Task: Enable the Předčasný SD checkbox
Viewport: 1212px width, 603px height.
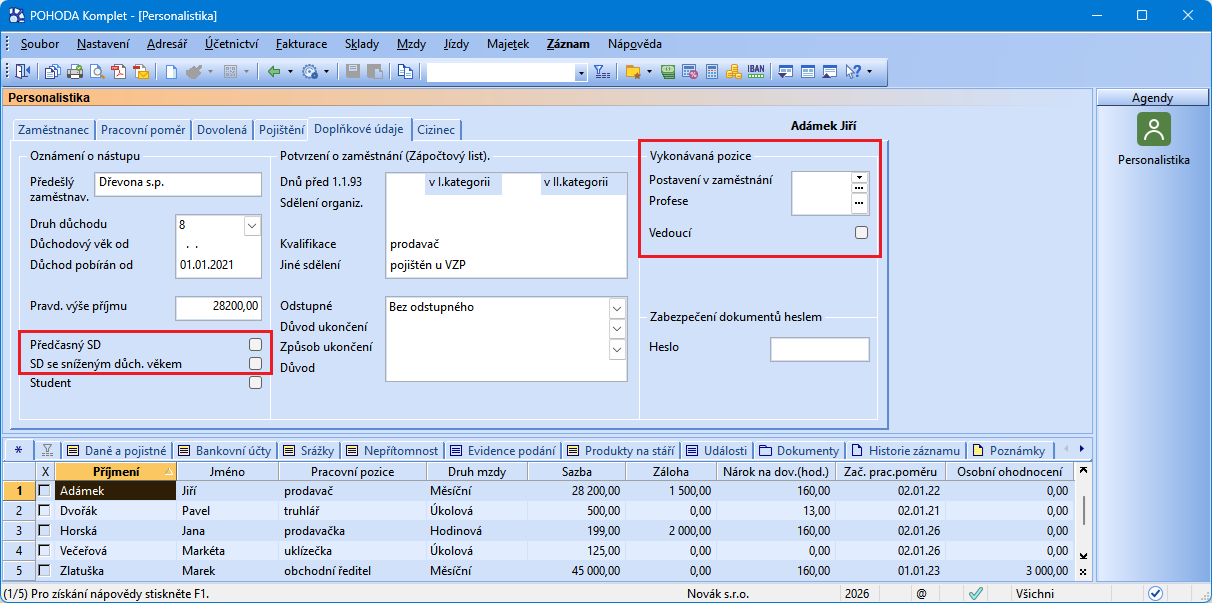Action: click(x=256, y=345)
